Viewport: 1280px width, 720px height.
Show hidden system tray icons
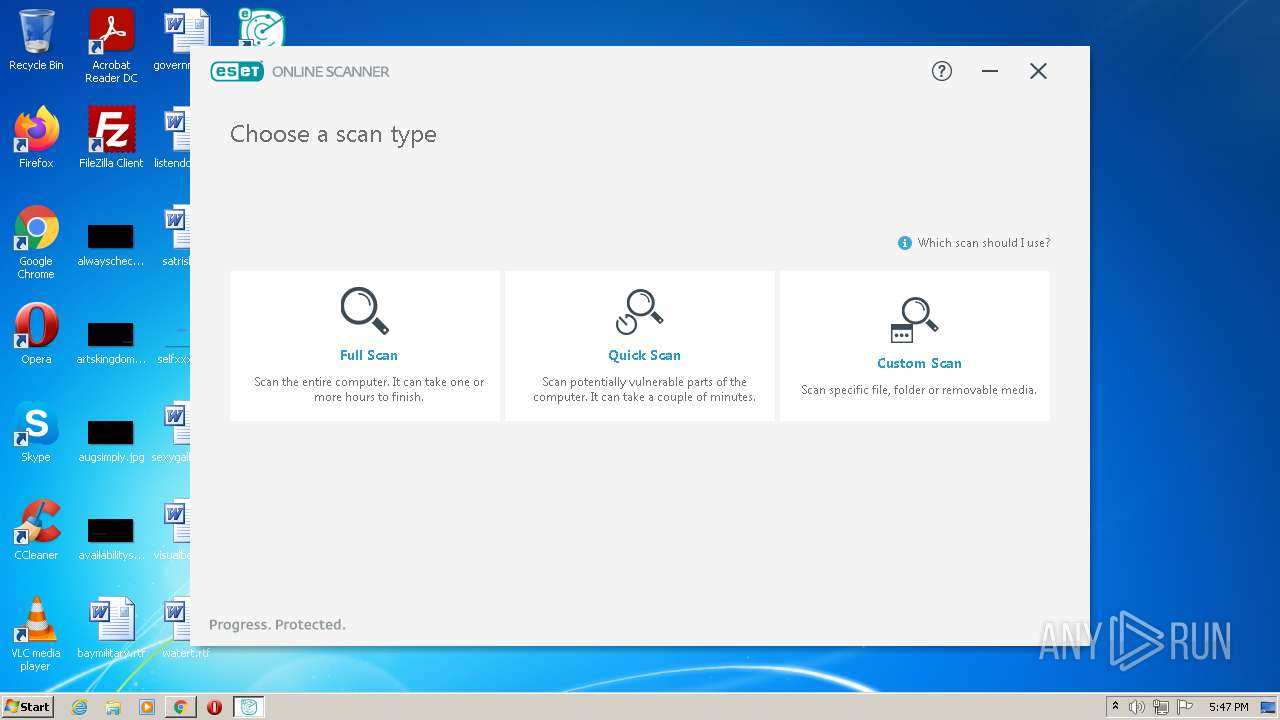(x=1116, y=707)
